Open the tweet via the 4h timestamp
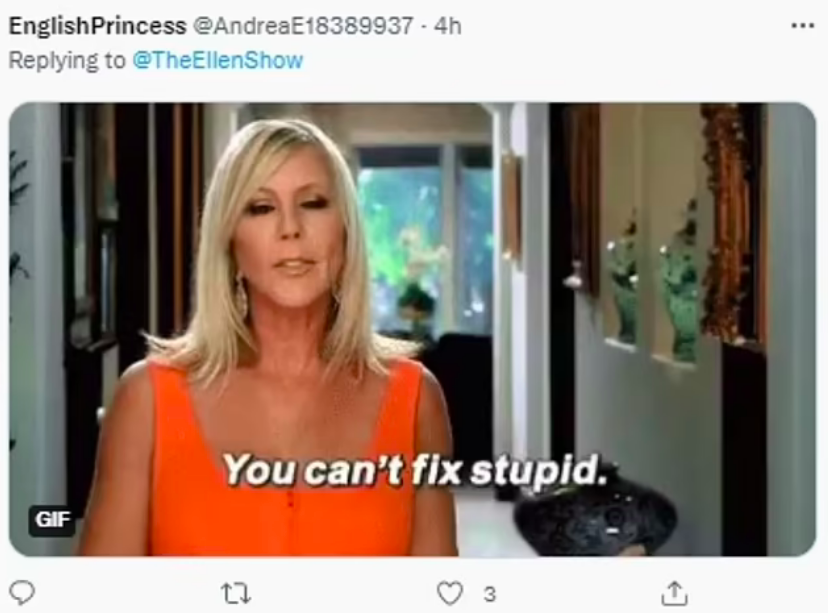 447,25
